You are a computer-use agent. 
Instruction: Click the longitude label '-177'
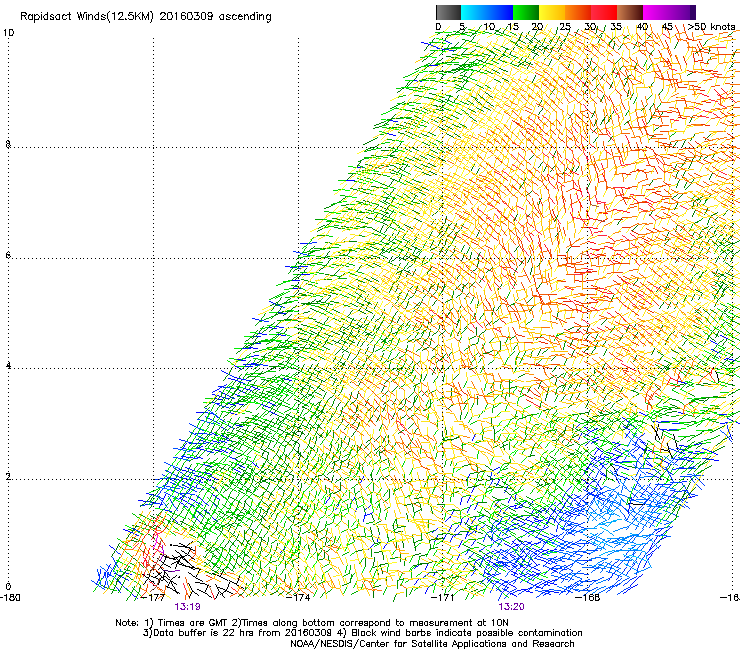point(153,598)
